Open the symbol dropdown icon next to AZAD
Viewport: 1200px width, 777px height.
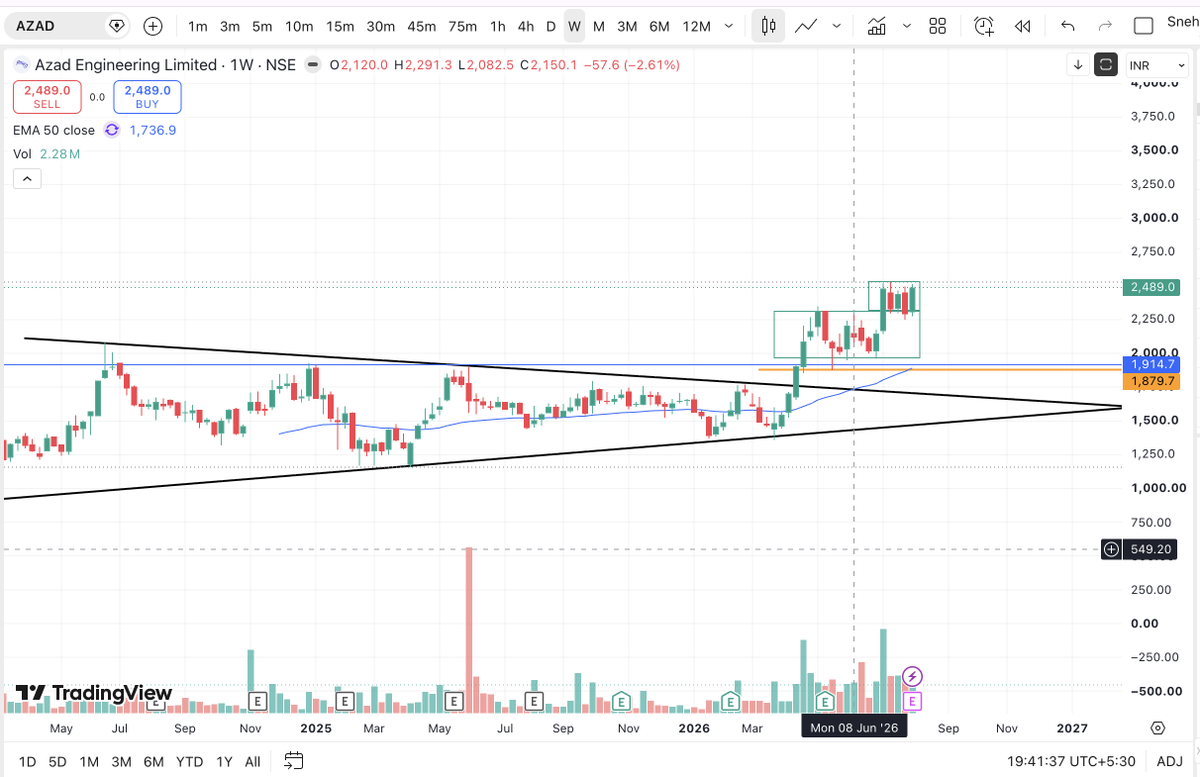tap(116, 25)
